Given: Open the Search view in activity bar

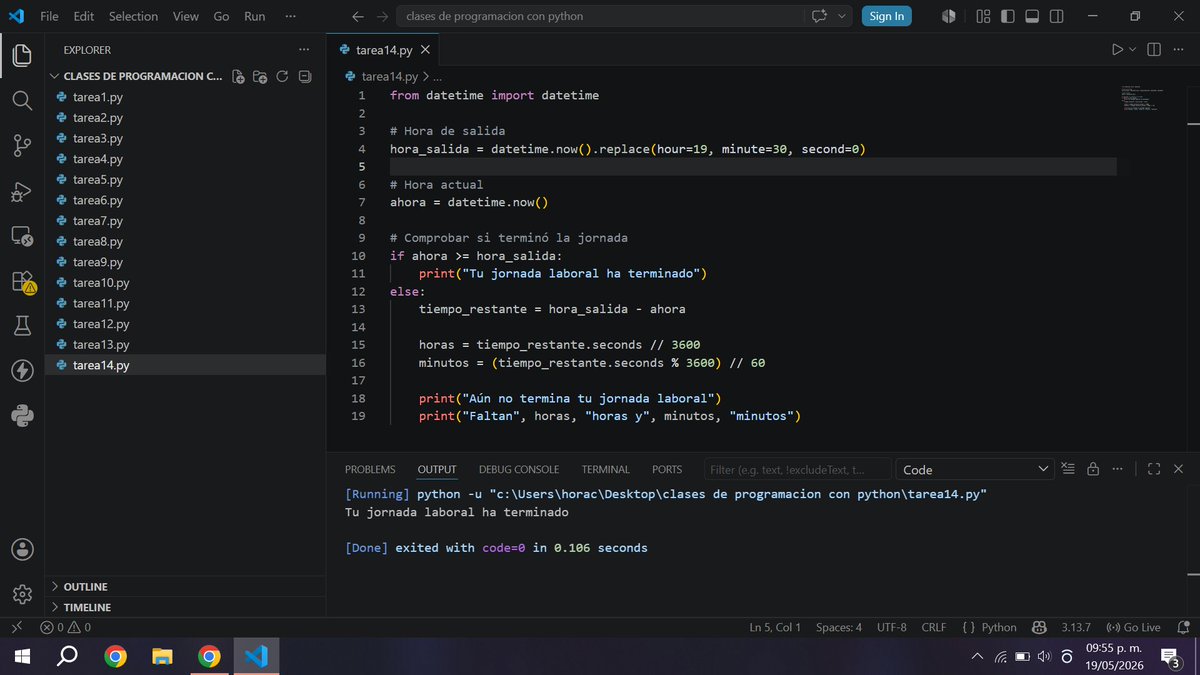Looking at the screenshot, I should (22, 100).
